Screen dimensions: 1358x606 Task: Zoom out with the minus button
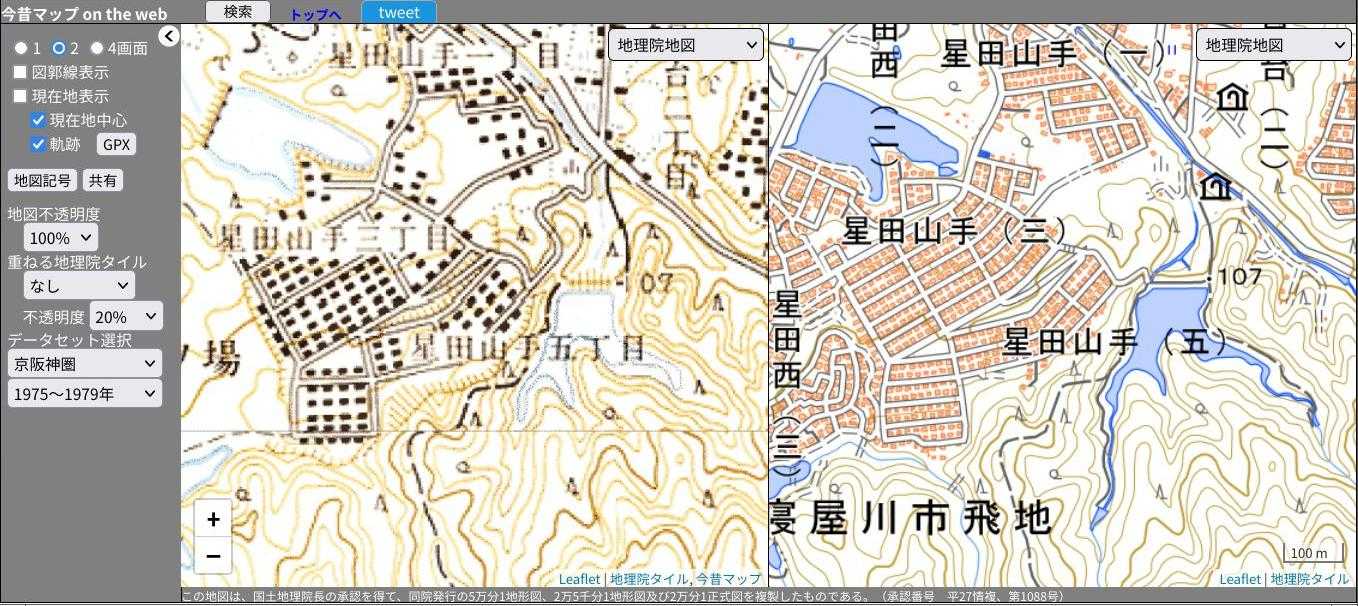pos(213,555)
